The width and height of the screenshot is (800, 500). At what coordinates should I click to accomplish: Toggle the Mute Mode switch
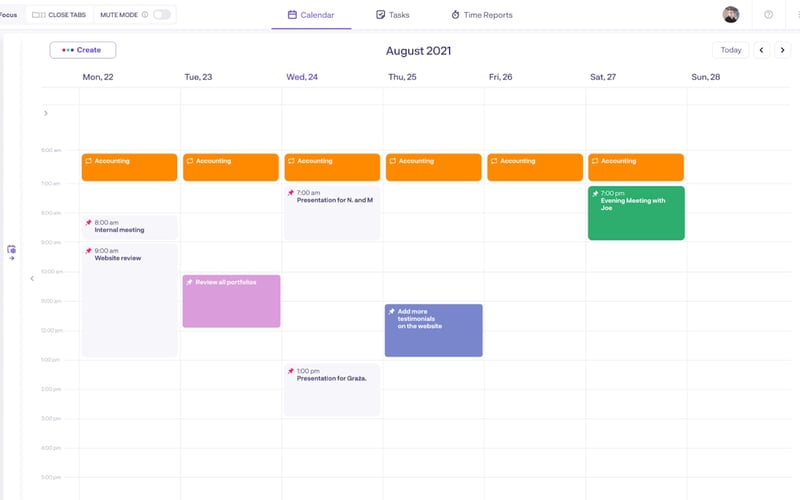click(x=162, y=15)
